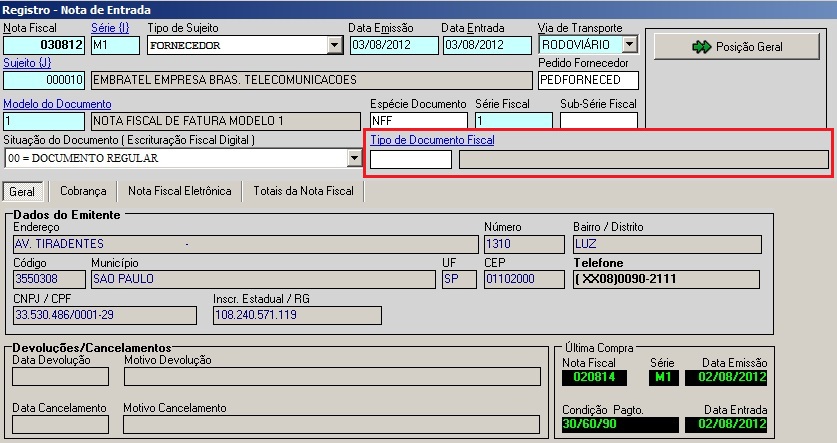Open Situação do Documento dropdown arrow

354,158
